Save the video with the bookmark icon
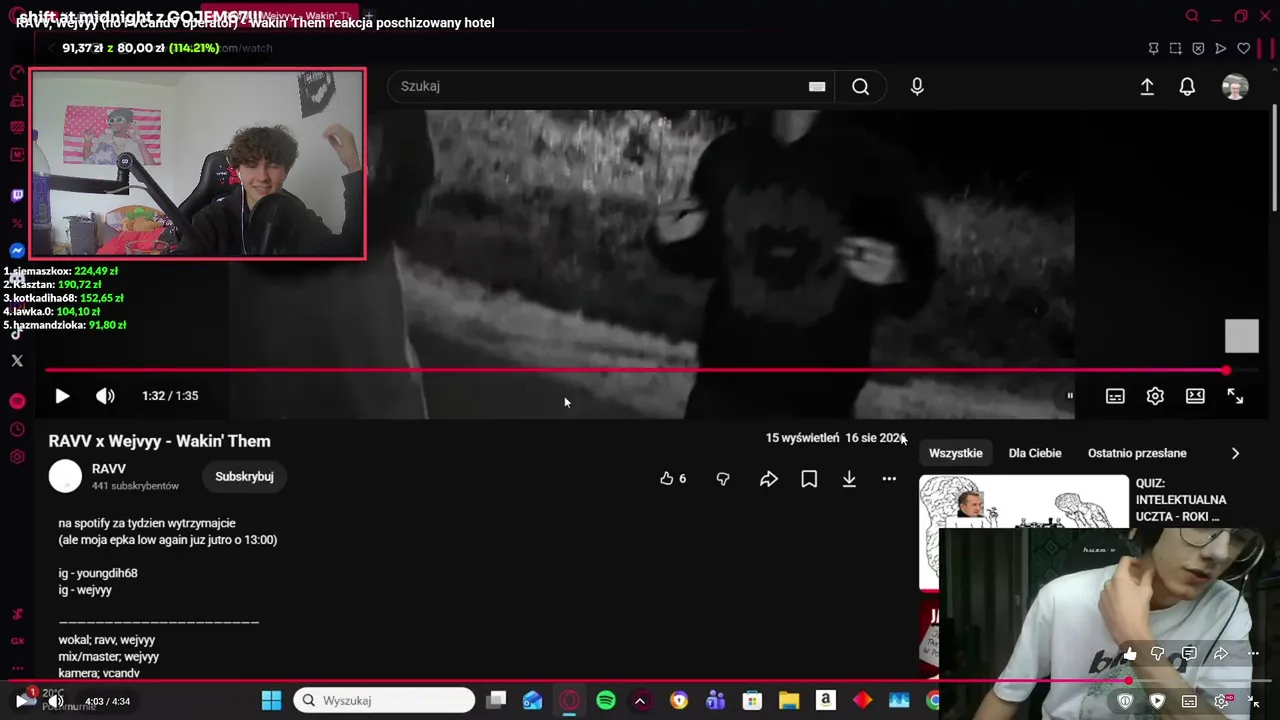 [809, 479]
